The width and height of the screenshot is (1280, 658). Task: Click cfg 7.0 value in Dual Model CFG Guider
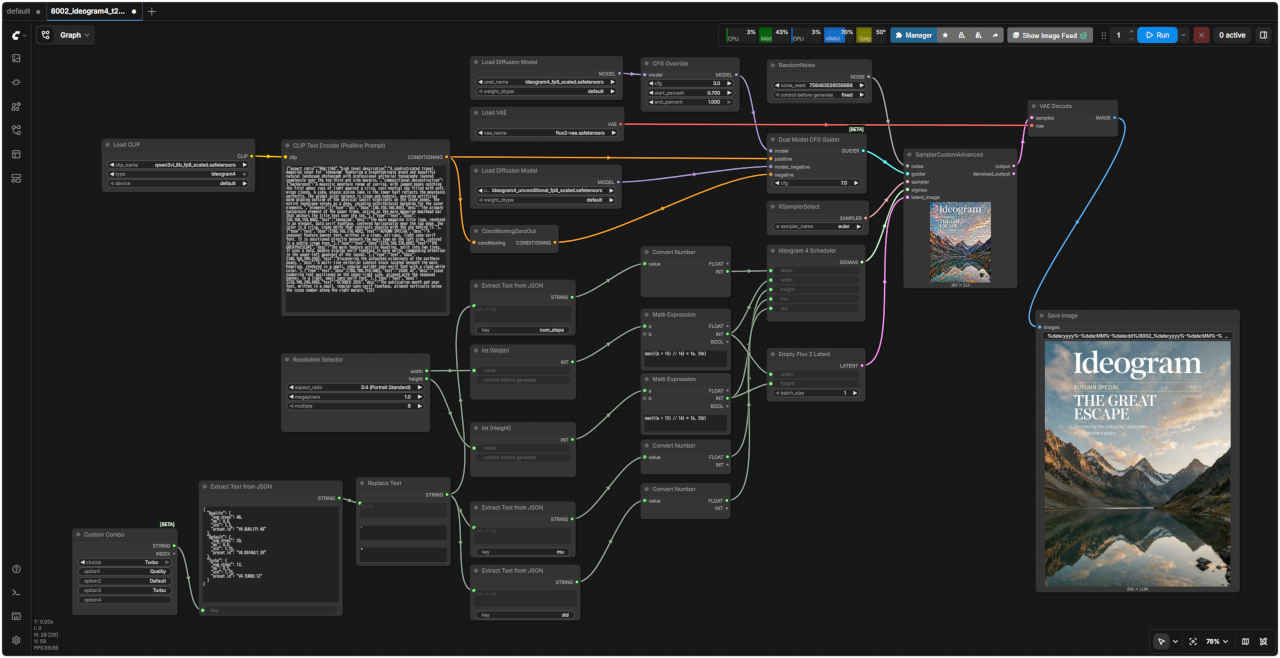coord(818,183)
